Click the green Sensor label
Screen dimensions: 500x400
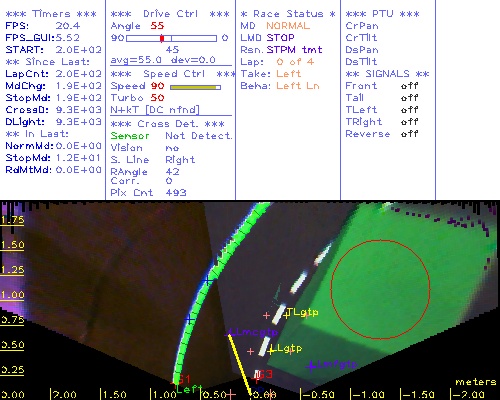point(130,136)
